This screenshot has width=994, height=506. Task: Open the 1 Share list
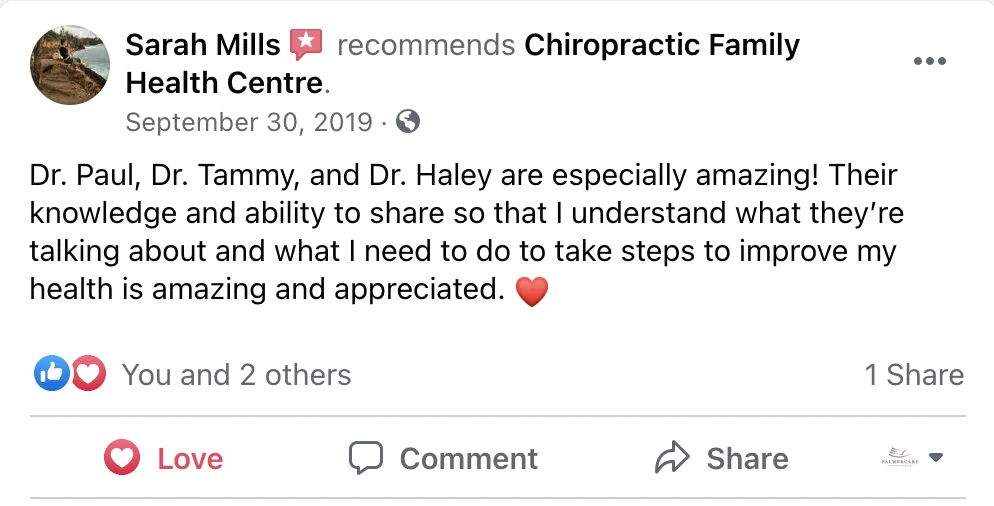(914, 375)
